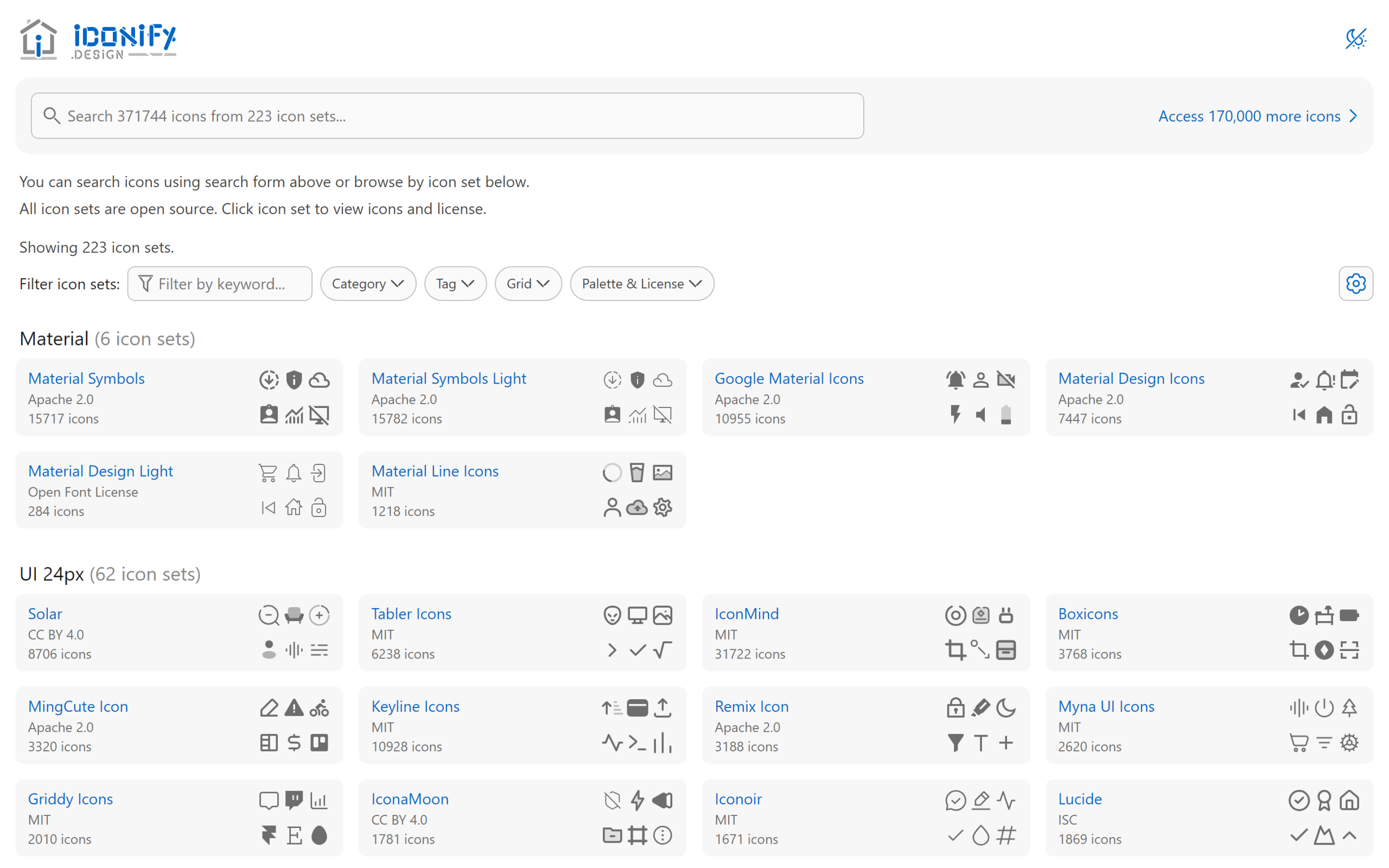
Task: Click the bell icon in Google Material Icons
Action: tap(955, 380)
